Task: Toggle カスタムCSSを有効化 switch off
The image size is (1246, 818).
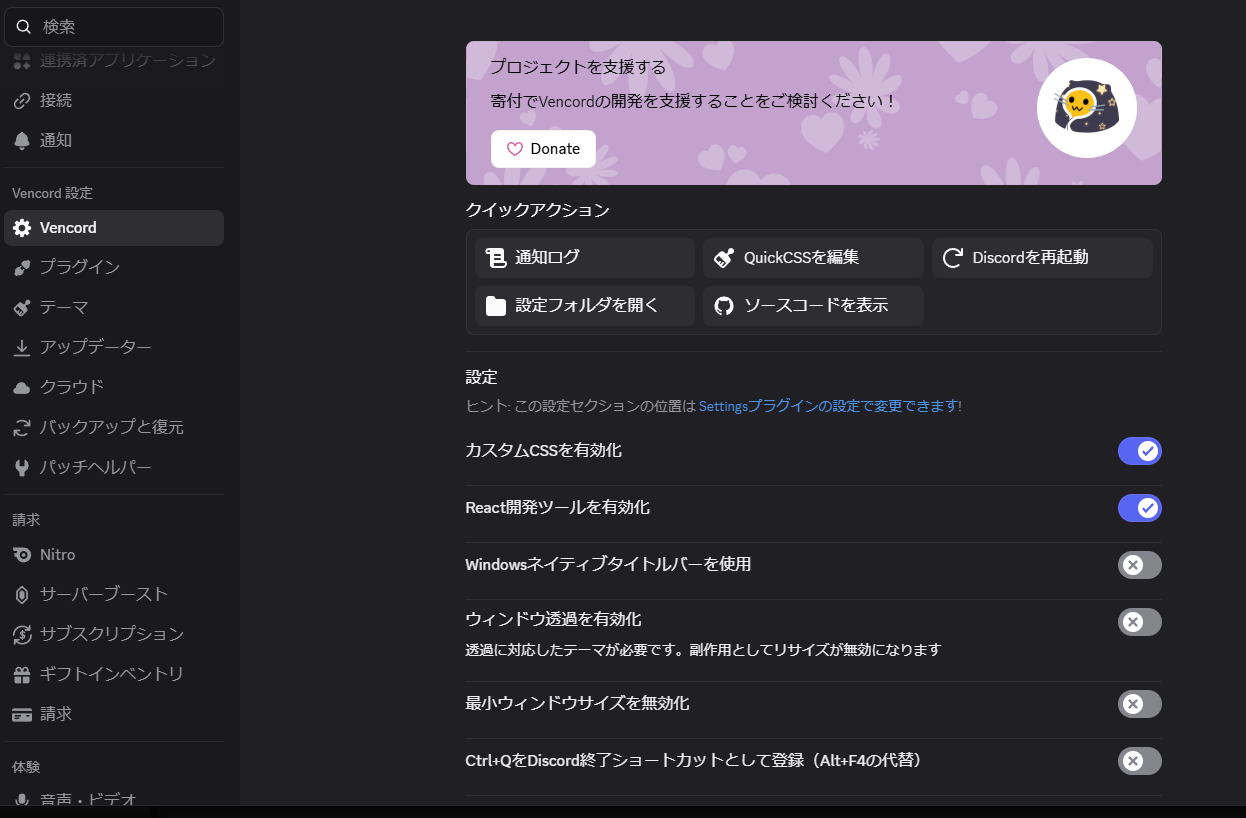Action: pos(1140,451)
